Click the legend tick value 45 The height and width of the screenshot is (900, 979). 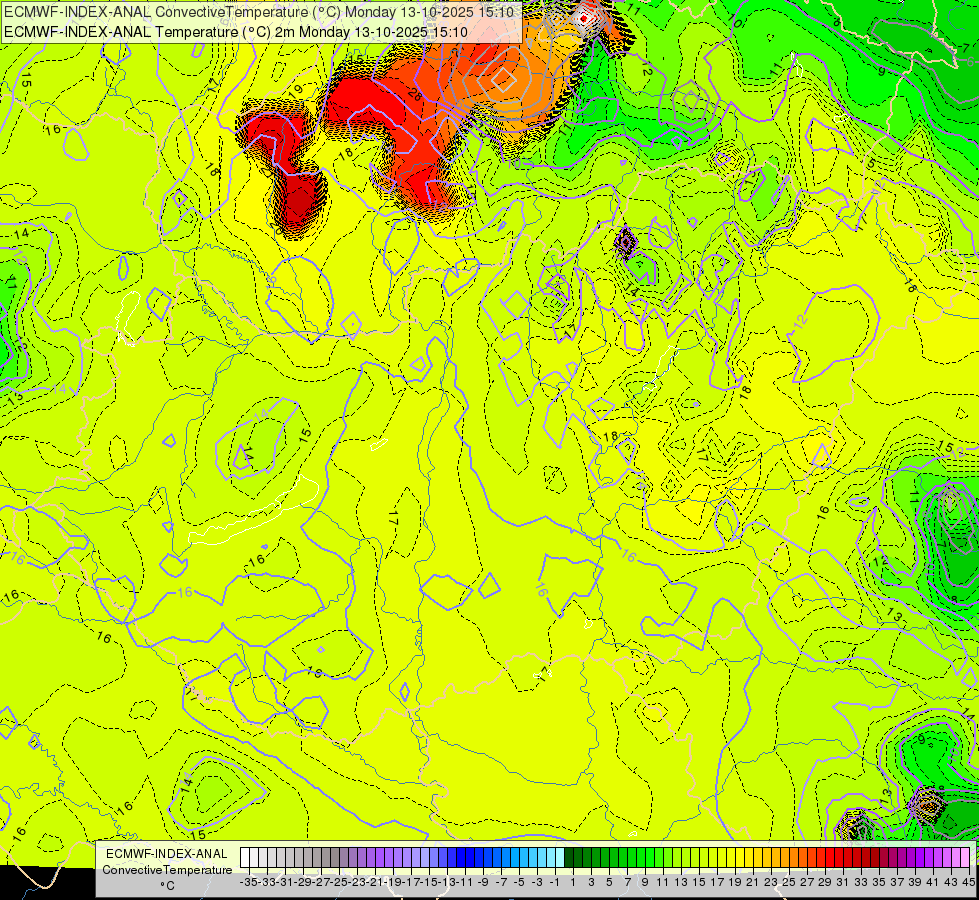coord(969,883)
